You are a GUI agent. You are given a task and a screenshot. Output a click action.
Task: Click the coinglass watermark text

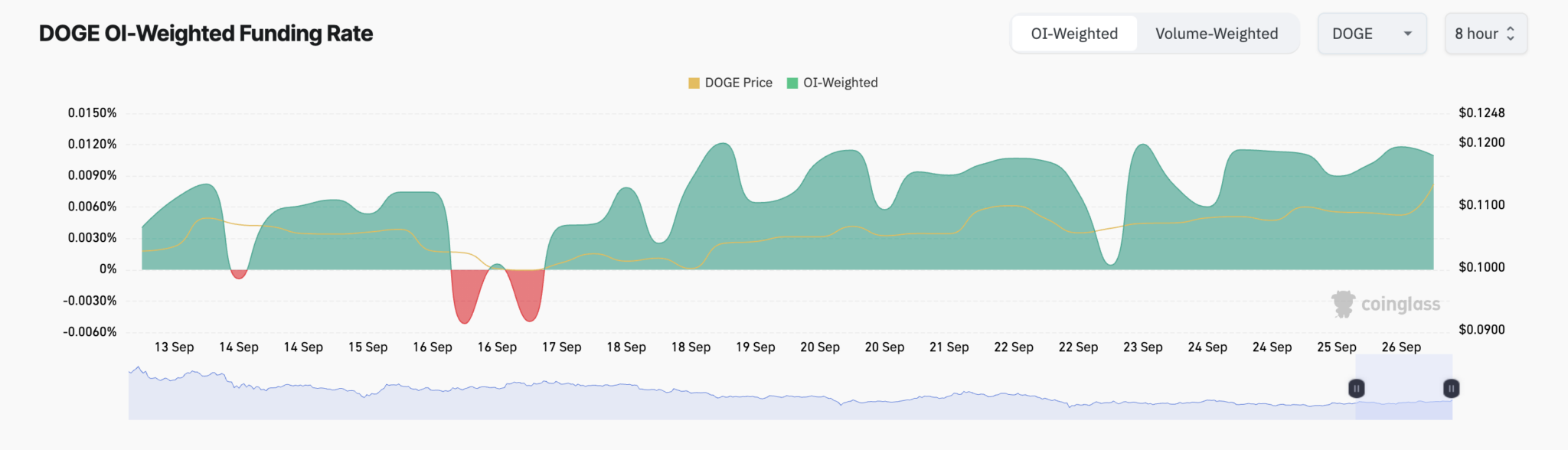click(1400, 305)
